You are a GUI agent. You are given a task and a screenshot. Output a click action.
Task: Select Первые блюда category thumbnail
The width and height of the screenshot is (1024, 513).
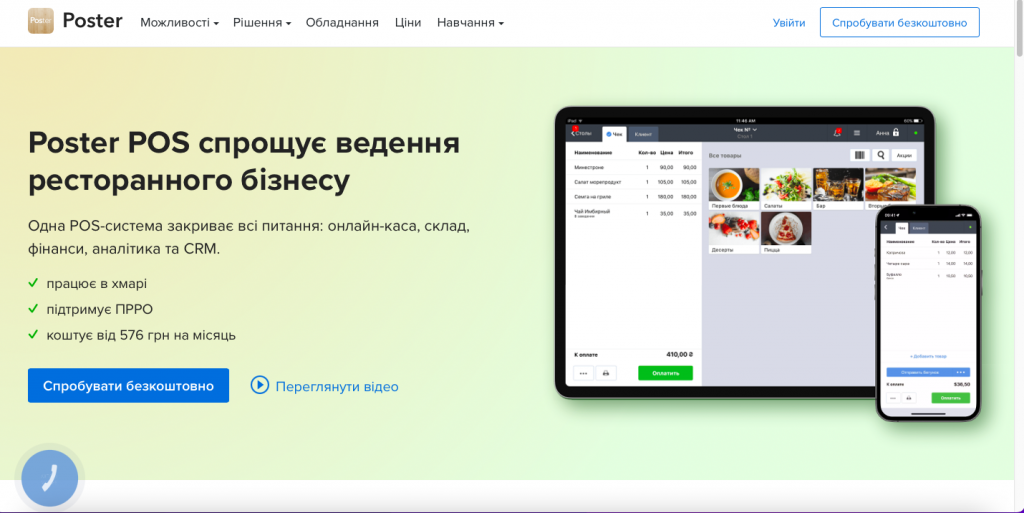(733, 189)
